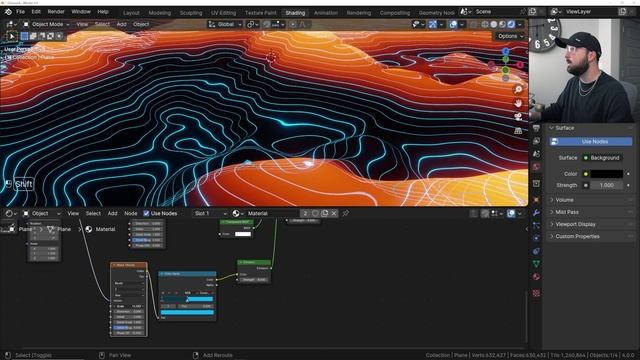Viewport: 640px width, 360px height.
Task: Open the File menu
Action: click(20, 12)
